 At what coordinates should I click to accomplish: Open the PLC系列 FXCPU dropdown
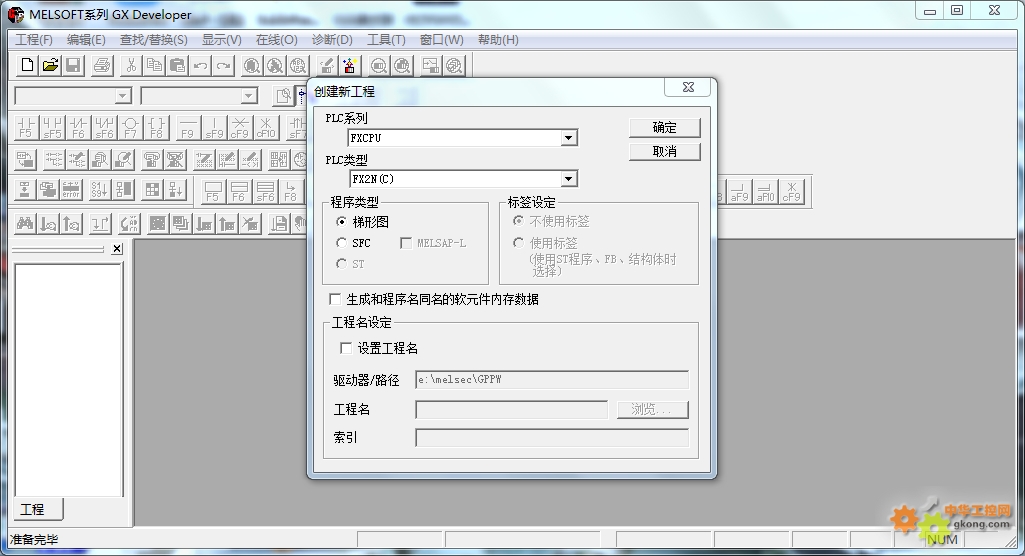568,138
